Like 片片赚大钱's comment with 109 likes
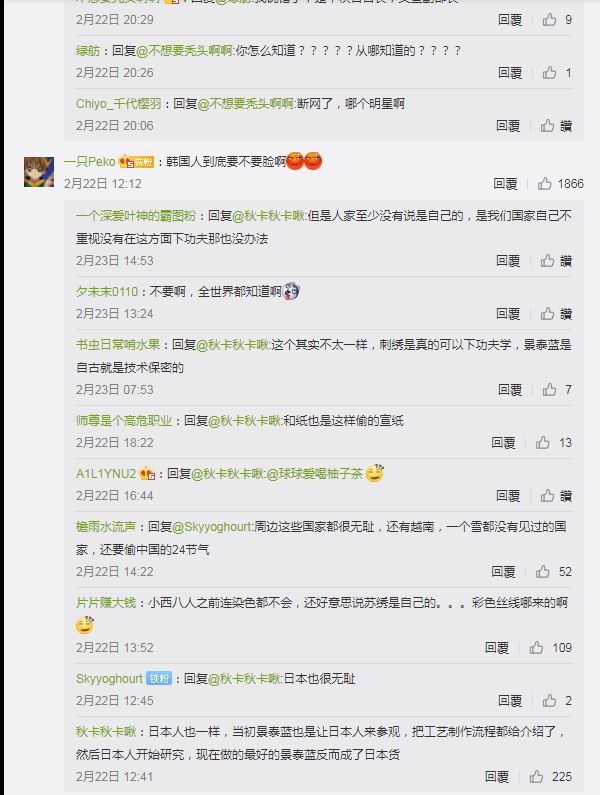The image size is (600, 795). pyautogui.click(x=537, y=647)
